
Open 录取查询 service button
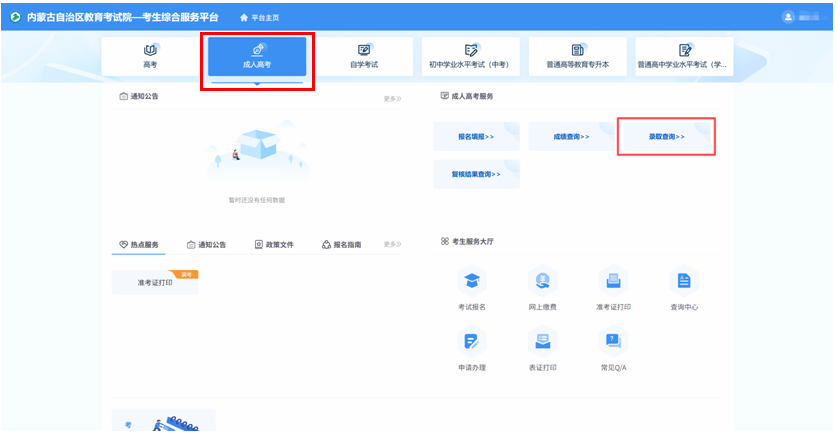pyautogui.click(x=666, y=136)
